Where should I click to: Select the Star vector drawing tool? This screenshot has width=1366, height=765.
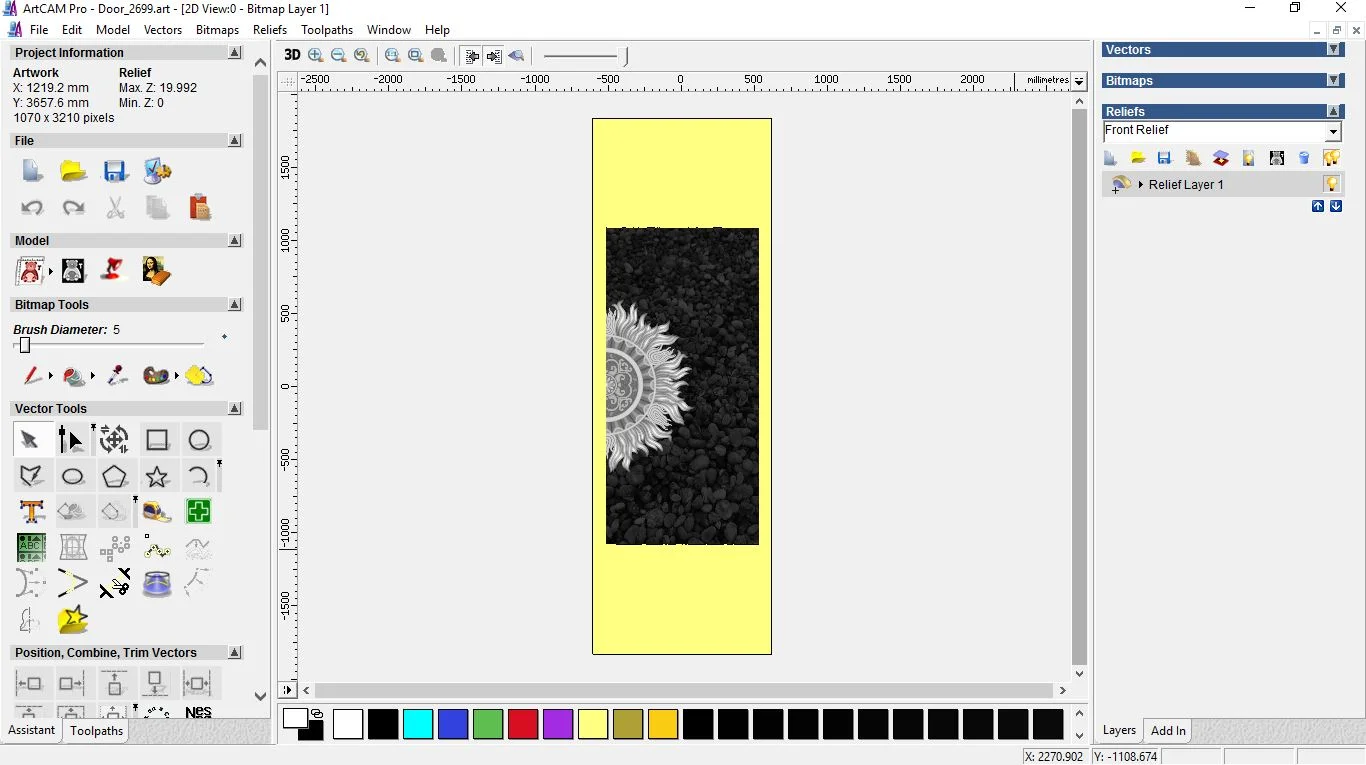pos(157,476)
